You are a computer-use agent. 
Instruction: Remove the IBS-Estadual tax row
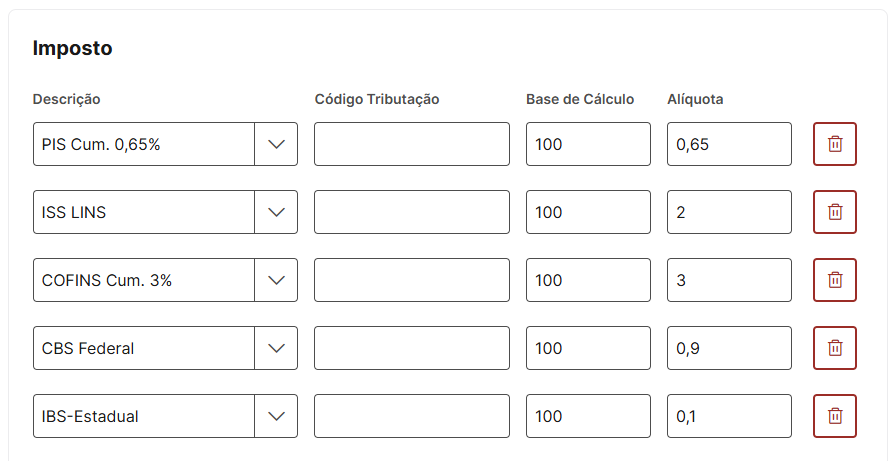835,416
